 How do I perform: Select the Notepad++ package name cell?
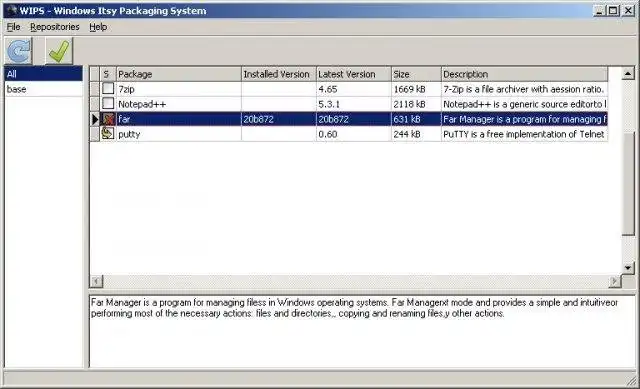point(179,104)
